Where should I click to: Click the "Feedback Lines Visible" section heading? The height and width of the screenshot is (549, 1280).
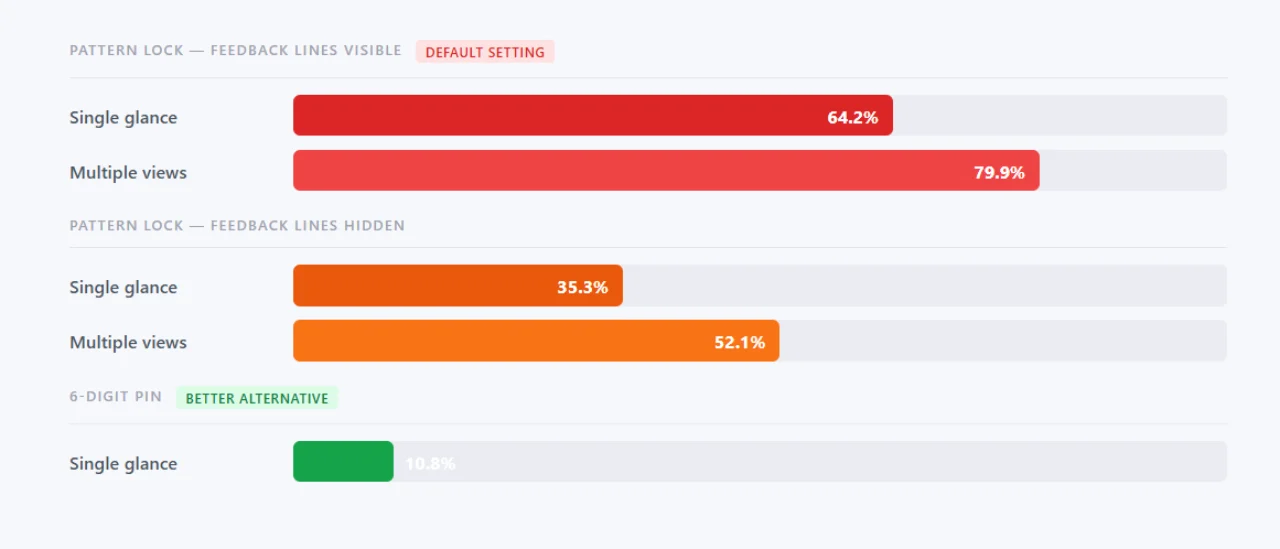coord(235,51)
